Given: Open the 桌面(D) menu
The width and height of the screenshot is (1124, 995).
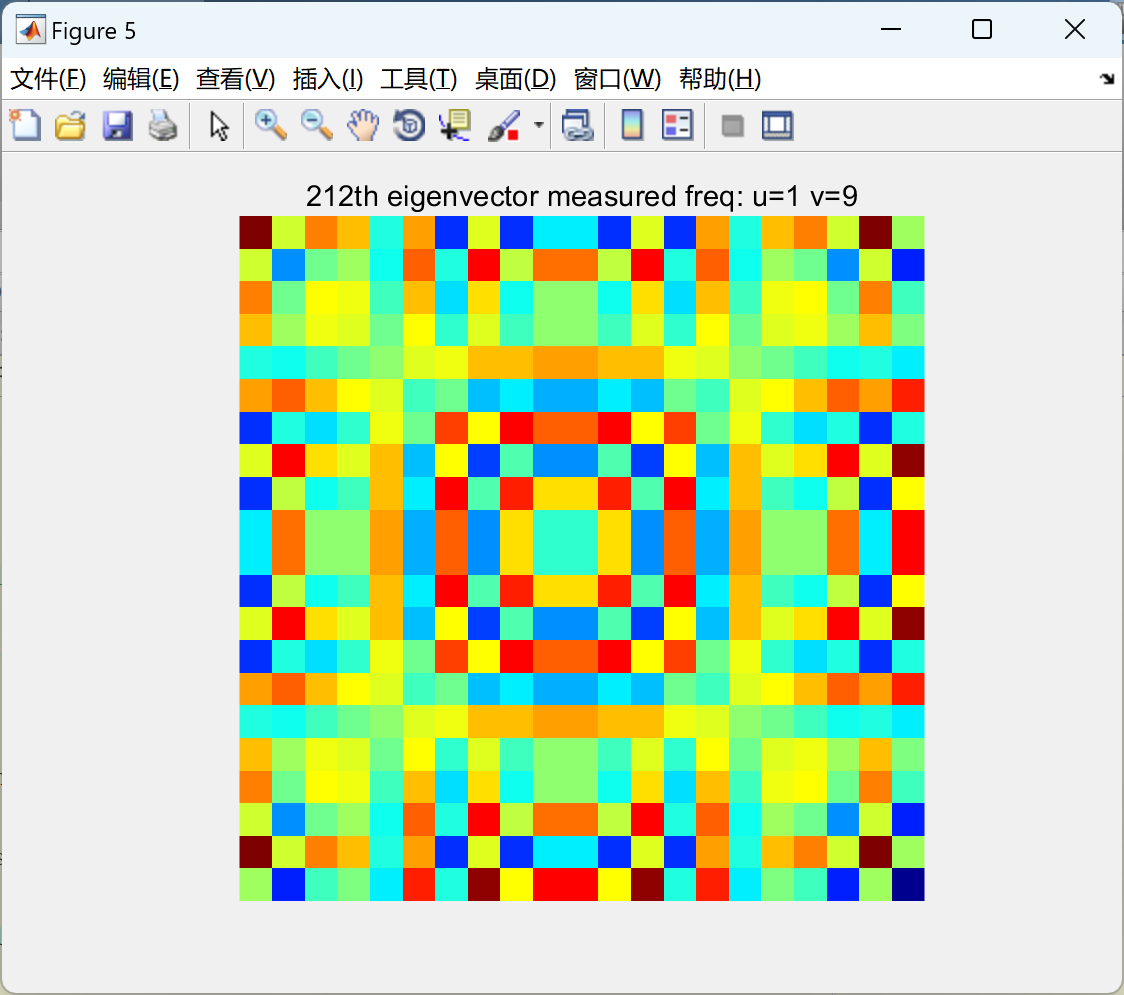Looking at the screenshot, I should coord(515,79).
